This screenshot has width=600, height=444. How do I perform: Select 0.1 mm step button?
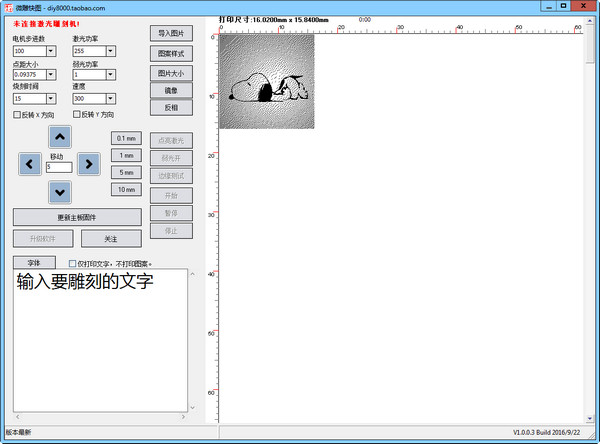pyautogui.click(x=126, y=138)
